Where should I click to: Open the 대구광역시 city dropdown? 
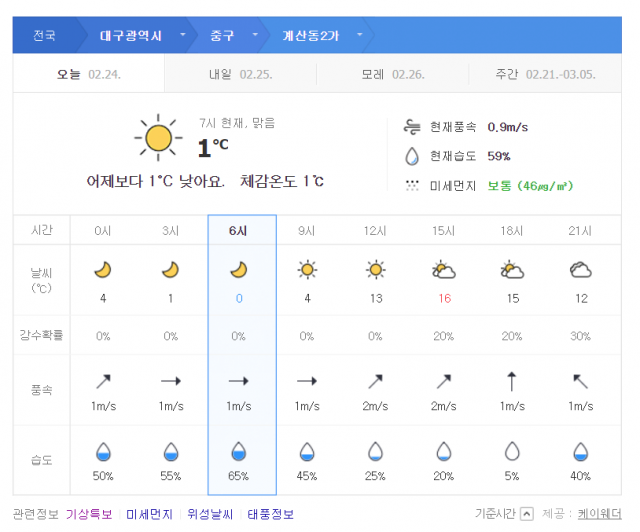coord(183,35)
